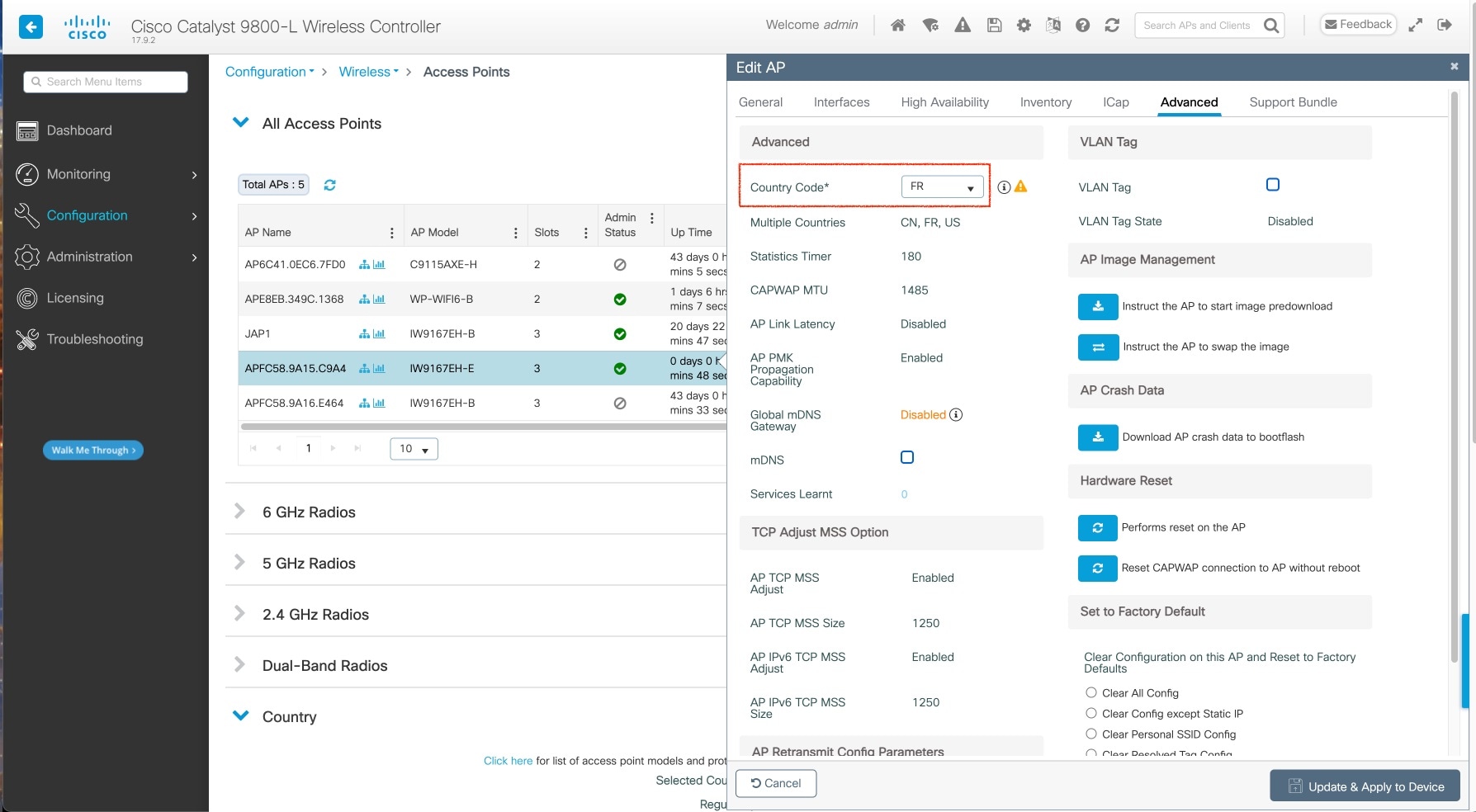1476x812 pixels.
Task: Open the info icon beside Country Code
Action: (1004, 187)
